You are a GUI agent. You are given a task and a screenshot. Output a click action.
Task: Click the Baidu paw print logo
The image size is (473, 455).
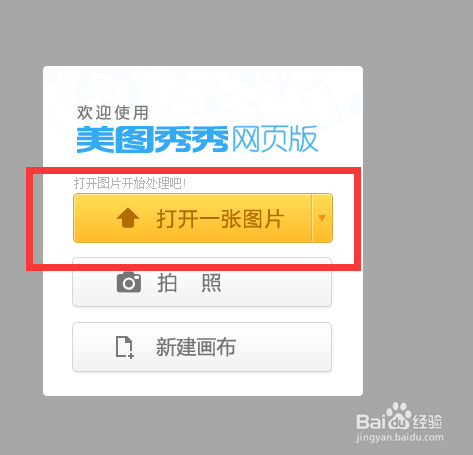[x=399, y=416]
